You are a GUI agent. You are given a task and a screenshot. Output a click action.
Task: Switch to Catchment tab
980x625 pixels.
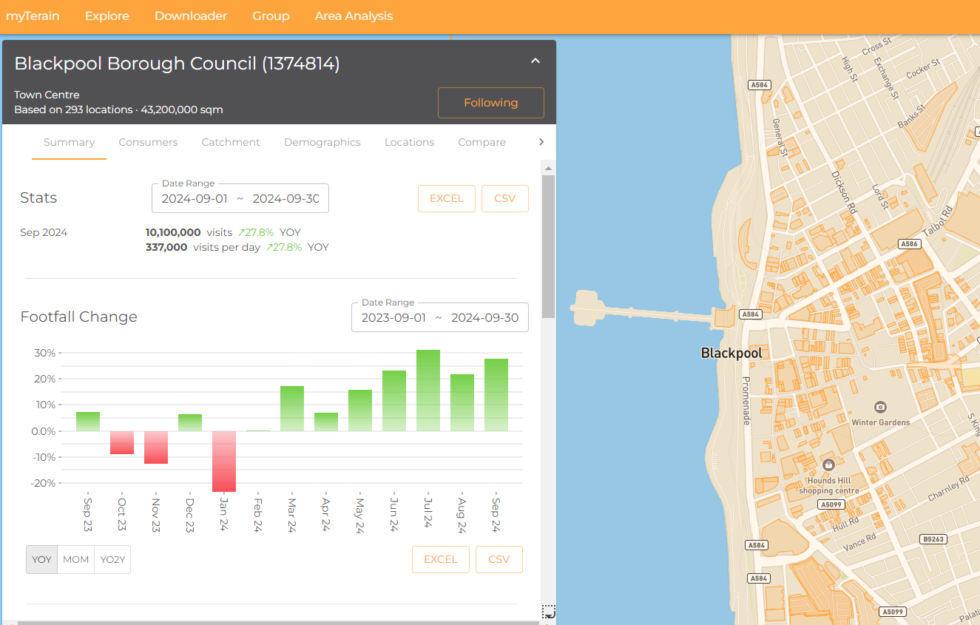pyautogui.click(x=231, y=142)
